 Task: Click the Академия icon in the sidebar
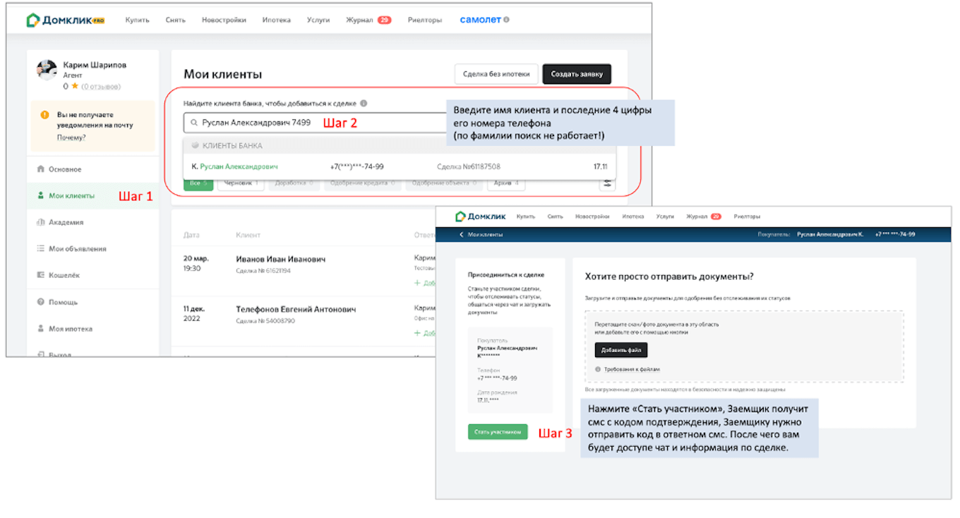[40, 222]
